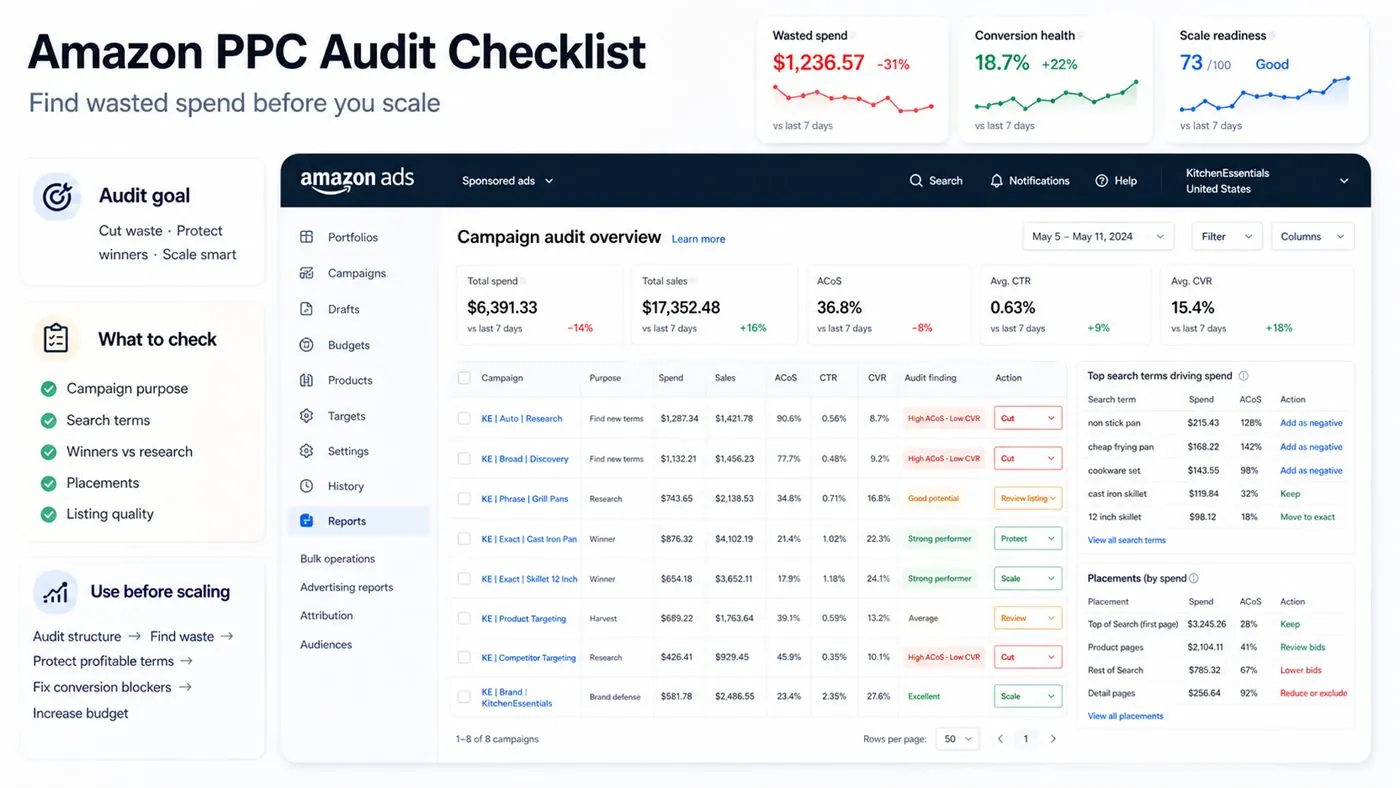Click the Reports icon in sidebar
This screenshot has height=788, width=1400.
click(307, 521)
